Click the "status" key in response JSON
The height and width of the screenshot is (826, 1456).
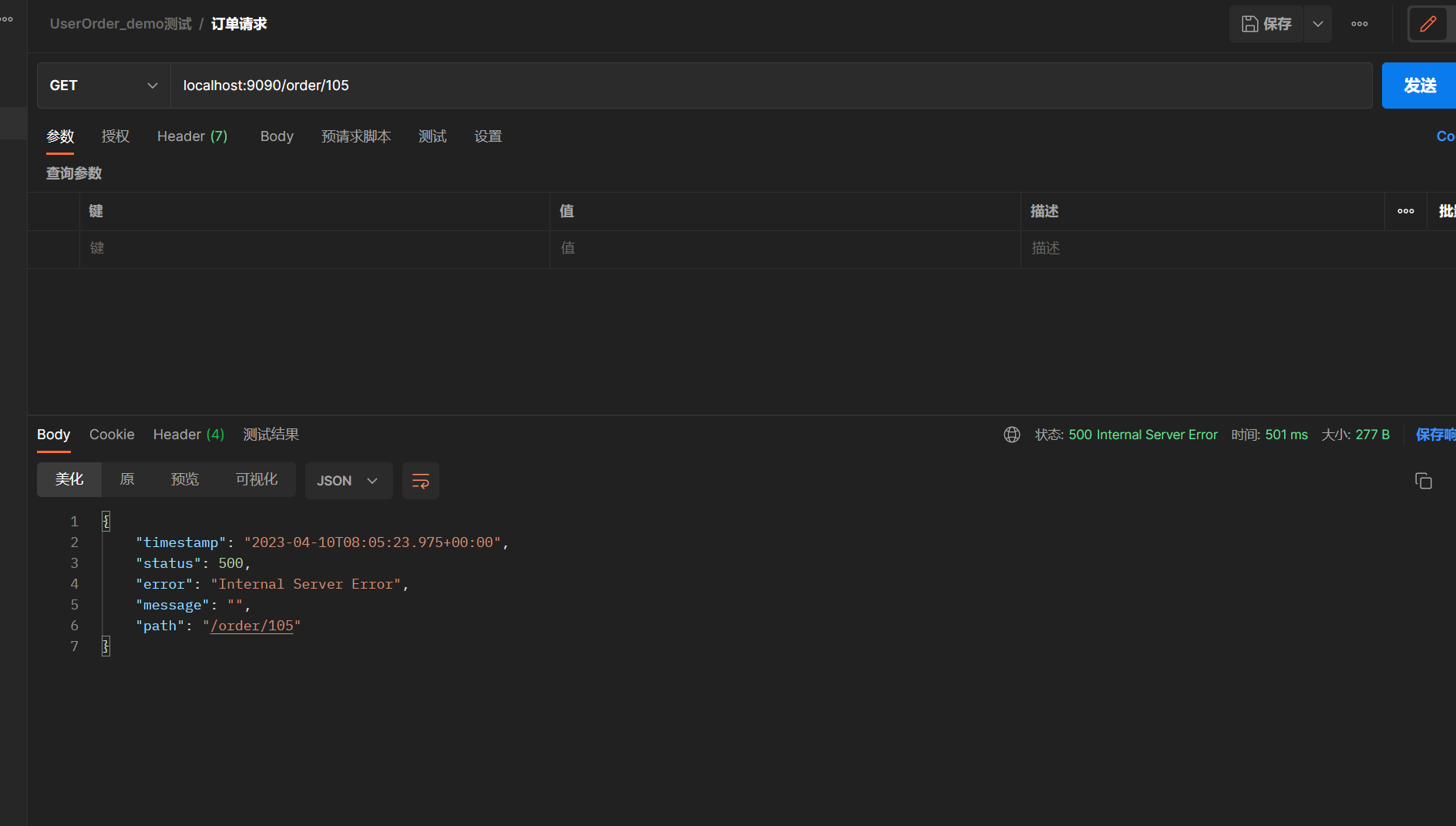point(169,563)
